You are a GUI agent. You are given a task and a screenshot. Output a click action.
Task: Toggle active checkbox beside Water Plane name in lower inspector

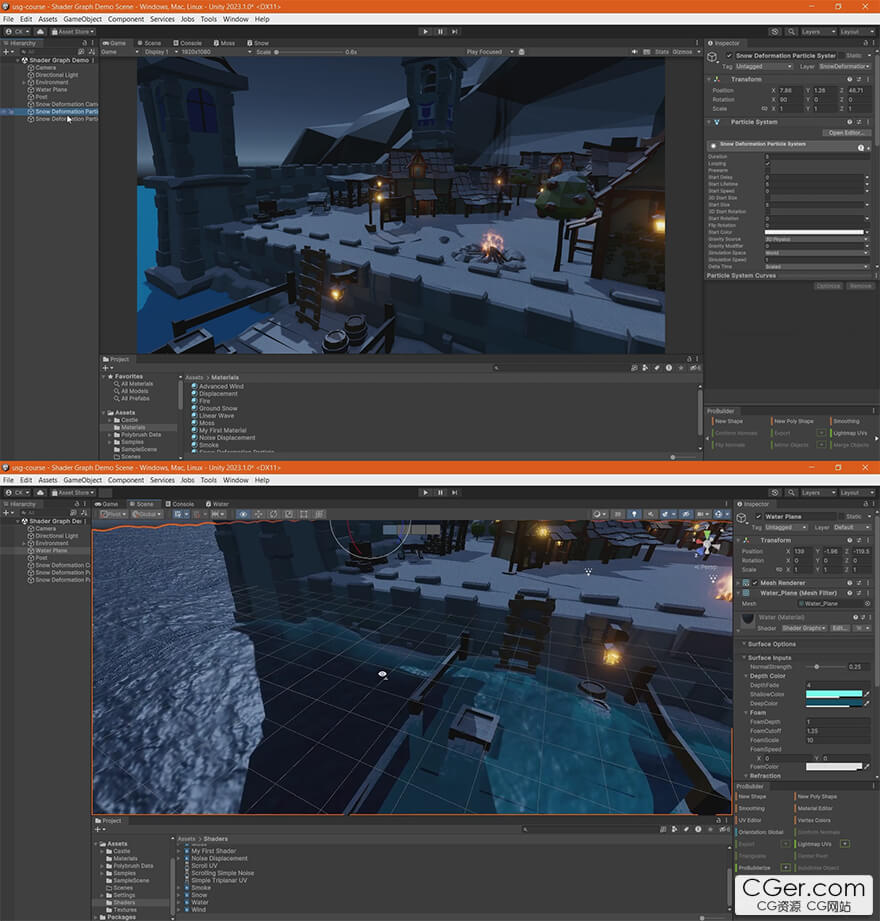tap(758, 517)
